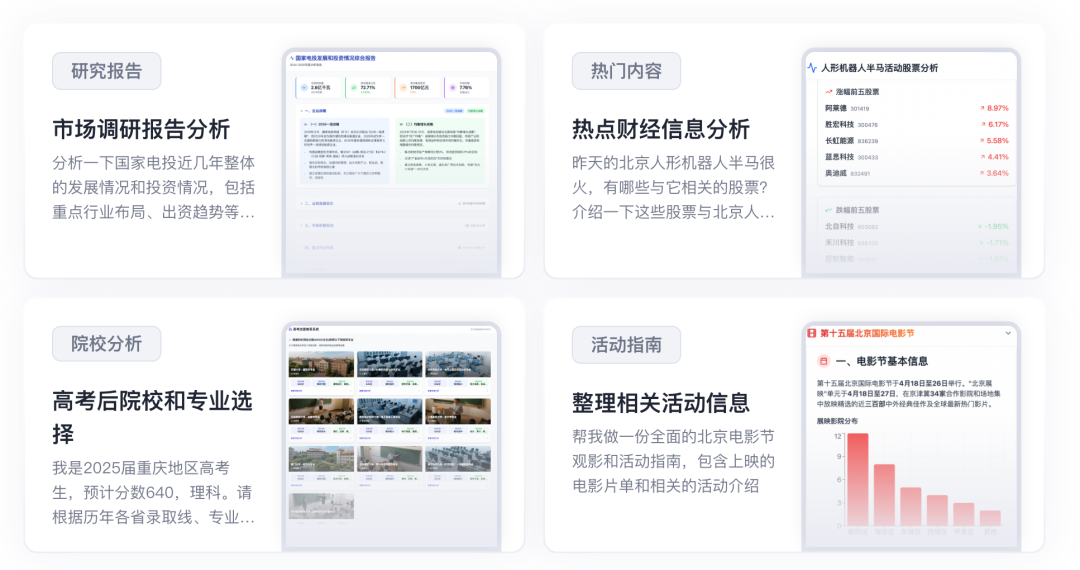Click the purple icon on the 7.76% stat card
1080x570 pixels.
click(453, 87)
